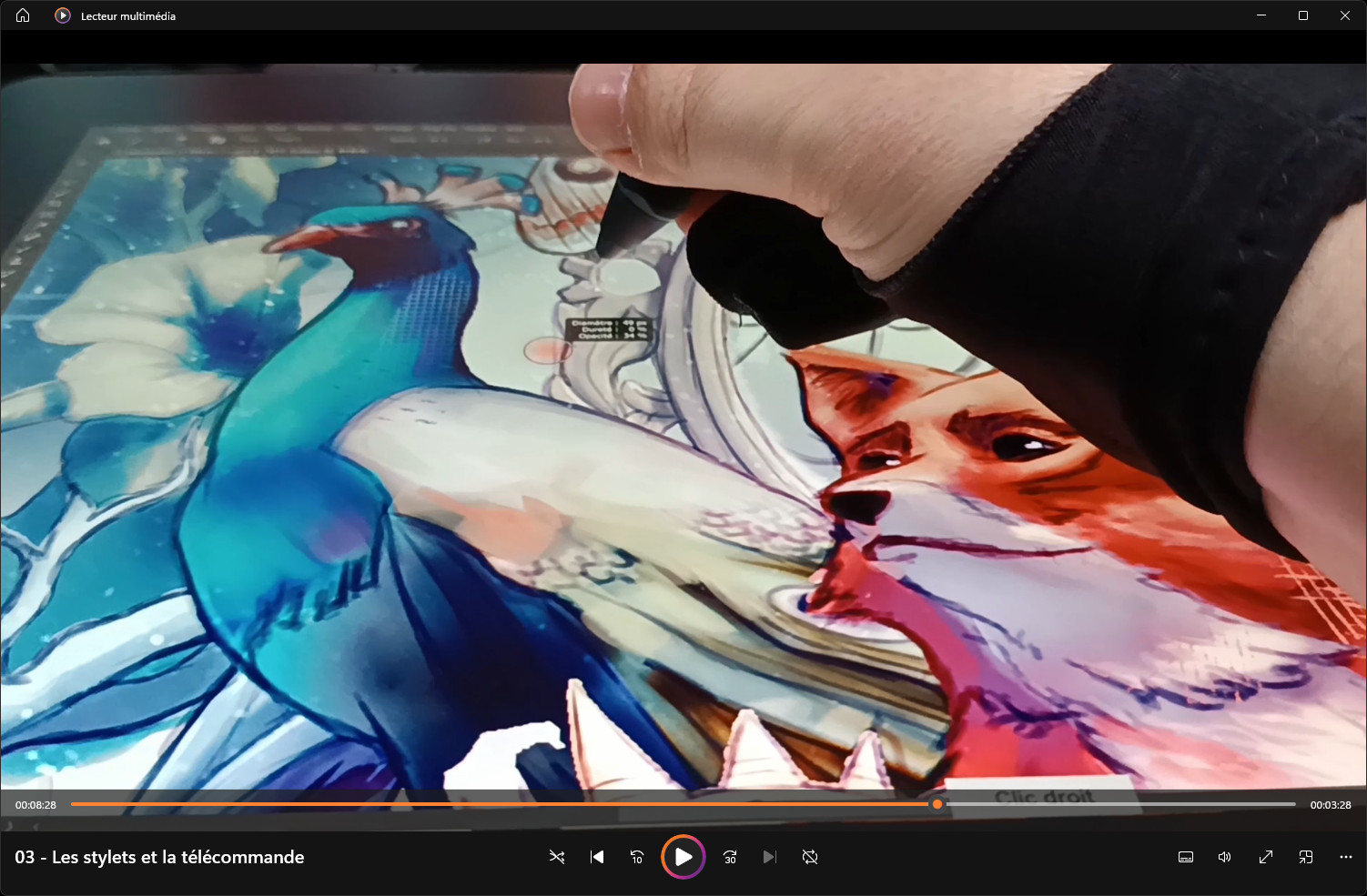Open the volume control
Image resolution: width=1367 pixels, height=896 pixels.
[x=1225, y=857]
